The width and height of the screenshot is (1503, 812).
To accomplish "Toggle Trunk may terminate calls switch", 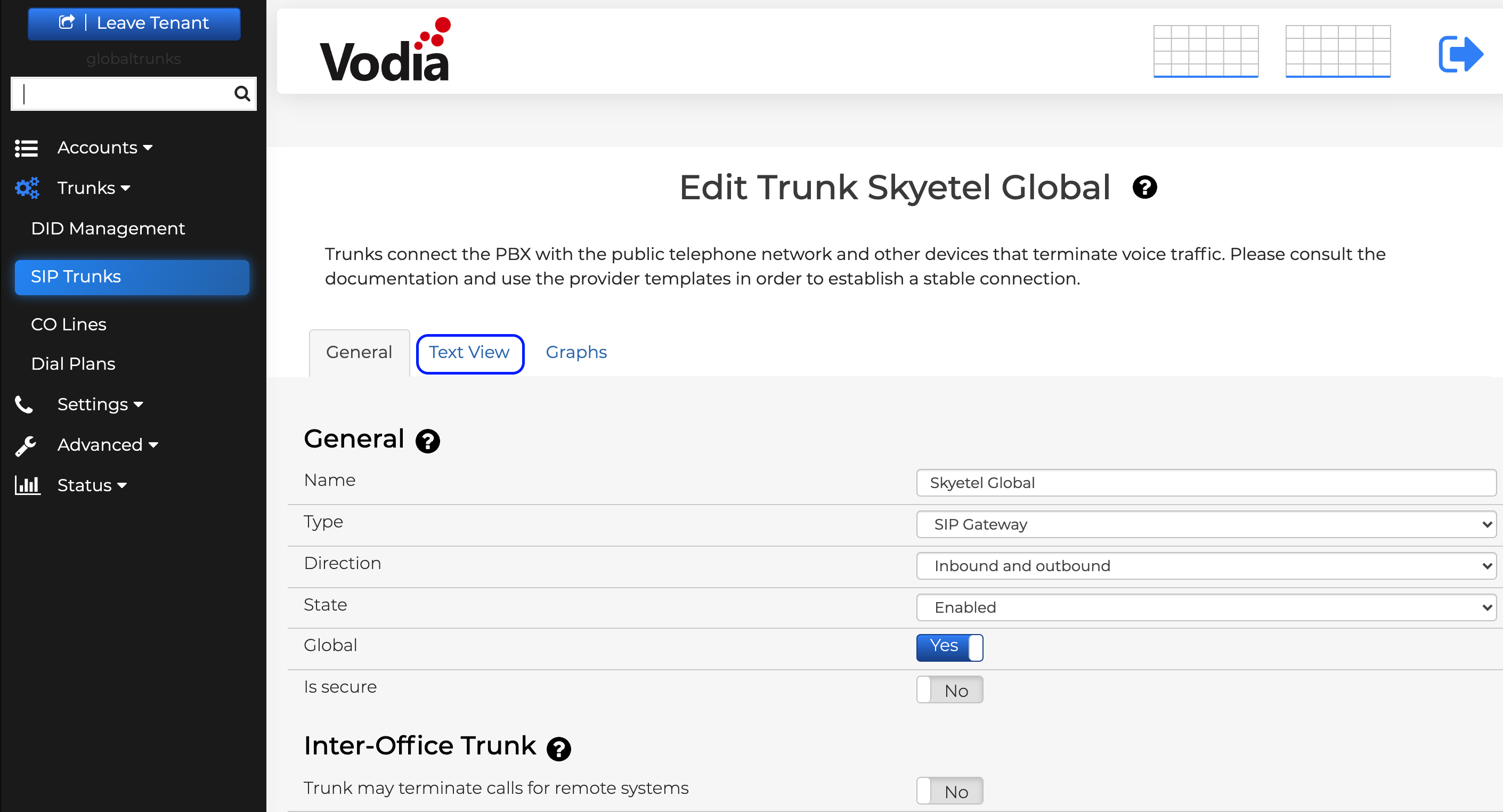I will pos(949,791).
